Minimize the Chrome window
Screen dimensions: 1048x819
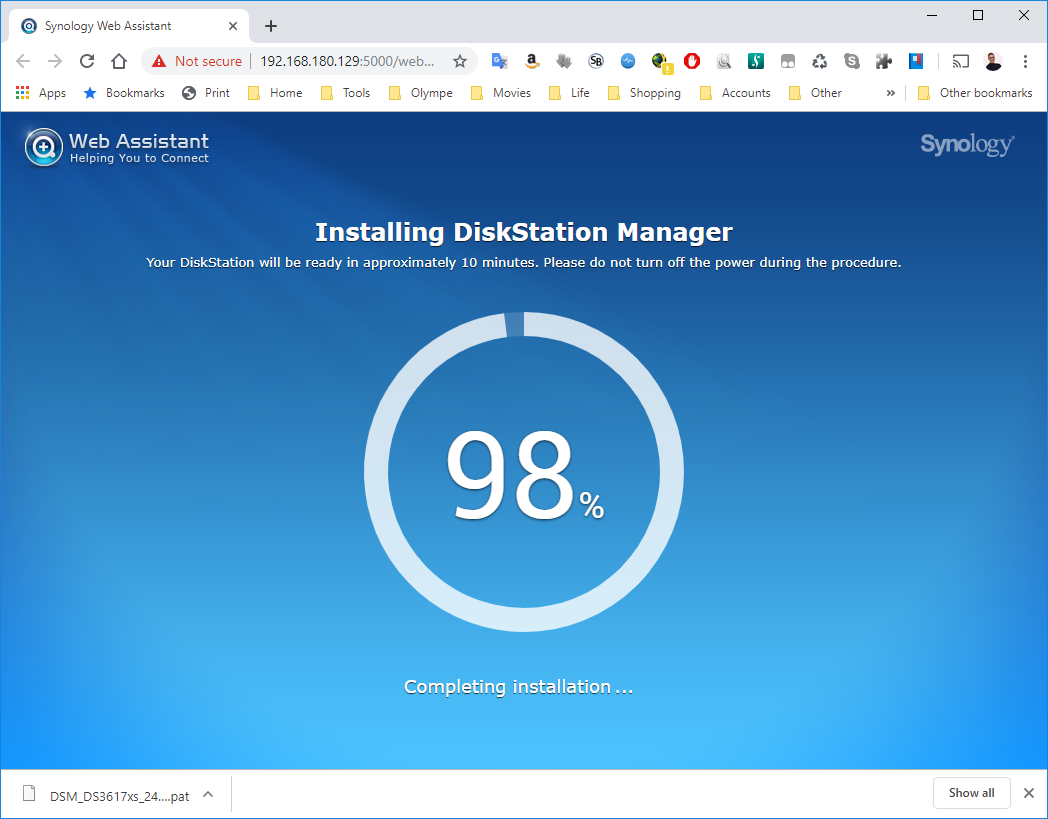[932, 15]
